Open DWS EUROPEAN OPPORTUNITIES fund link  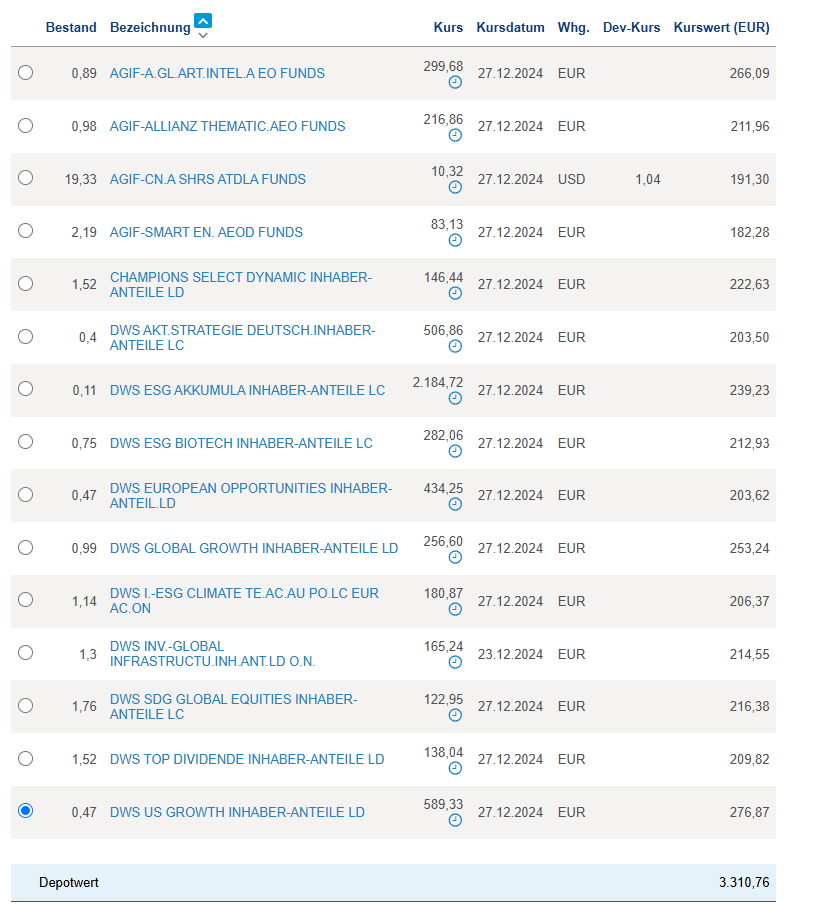(250, 495)
